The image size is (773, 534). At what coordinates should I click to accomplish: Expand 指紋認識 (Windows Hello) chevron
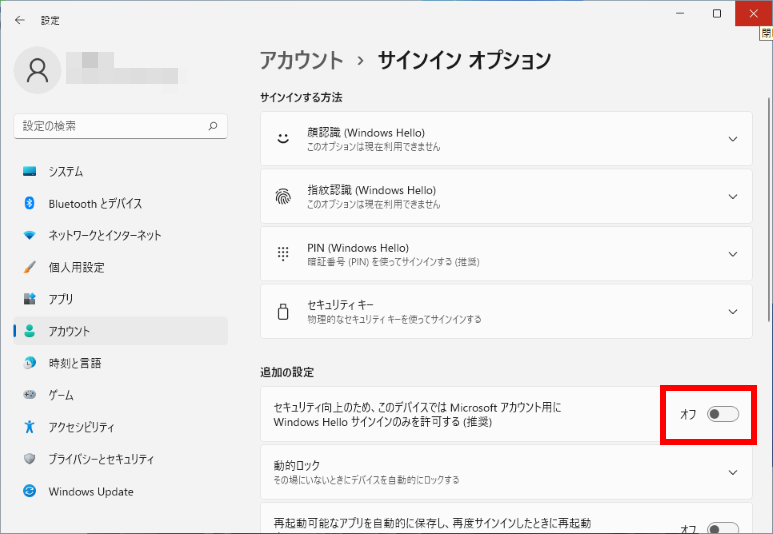click(x=733, y=197)
